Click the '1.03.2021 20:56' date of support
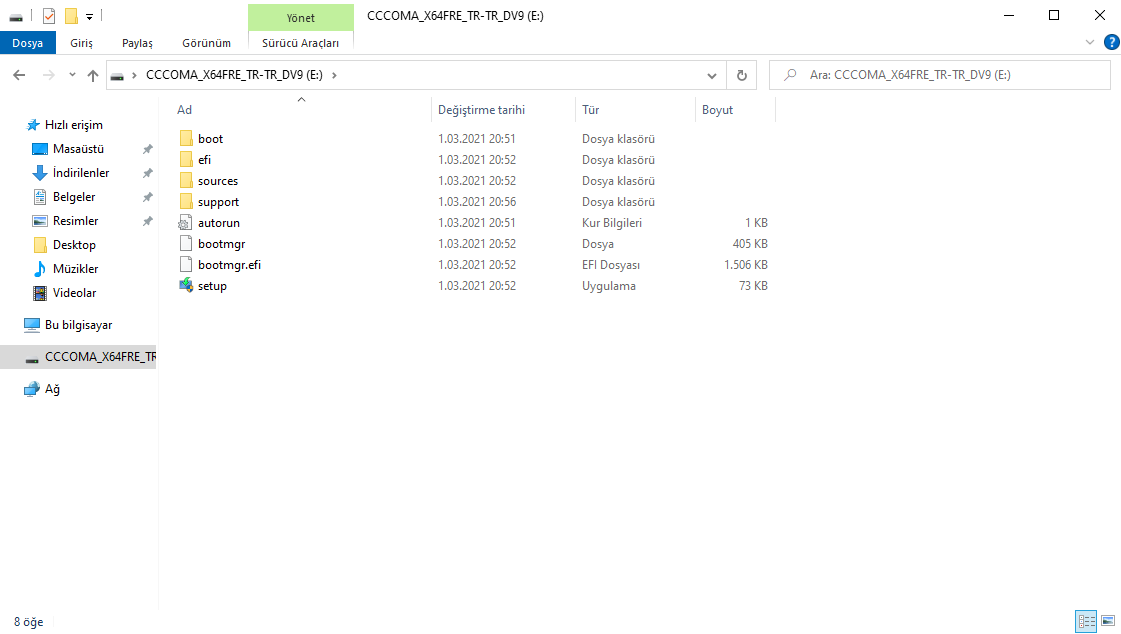Viewport: 1121px width, 634px height. point(477,202)
